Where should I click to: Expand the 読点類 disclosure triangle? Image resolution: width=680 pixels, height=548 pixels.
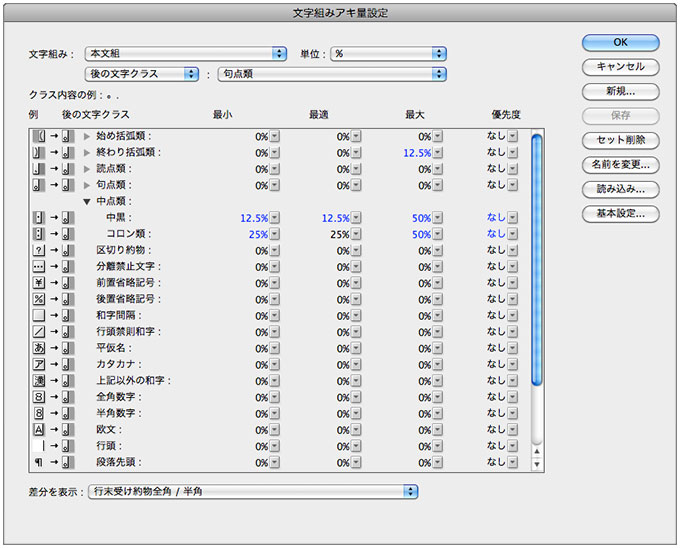pos(87,169)
